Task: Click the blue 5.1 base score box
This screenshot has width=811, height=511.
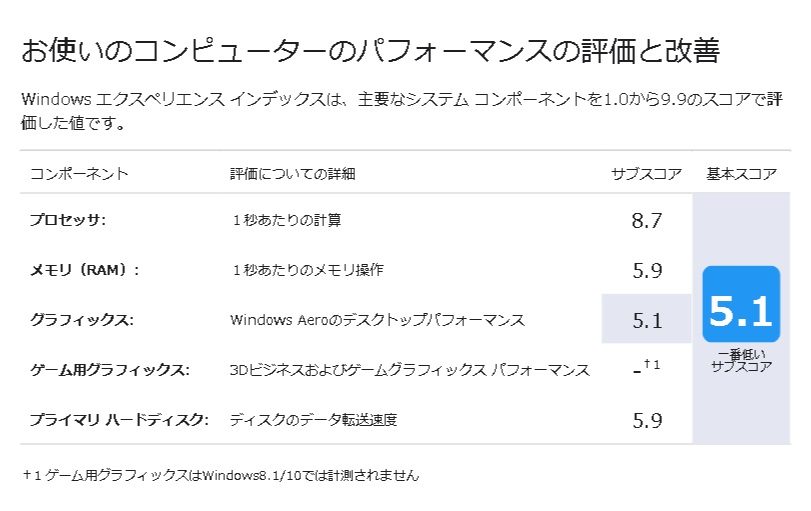Action: [741, 306]
